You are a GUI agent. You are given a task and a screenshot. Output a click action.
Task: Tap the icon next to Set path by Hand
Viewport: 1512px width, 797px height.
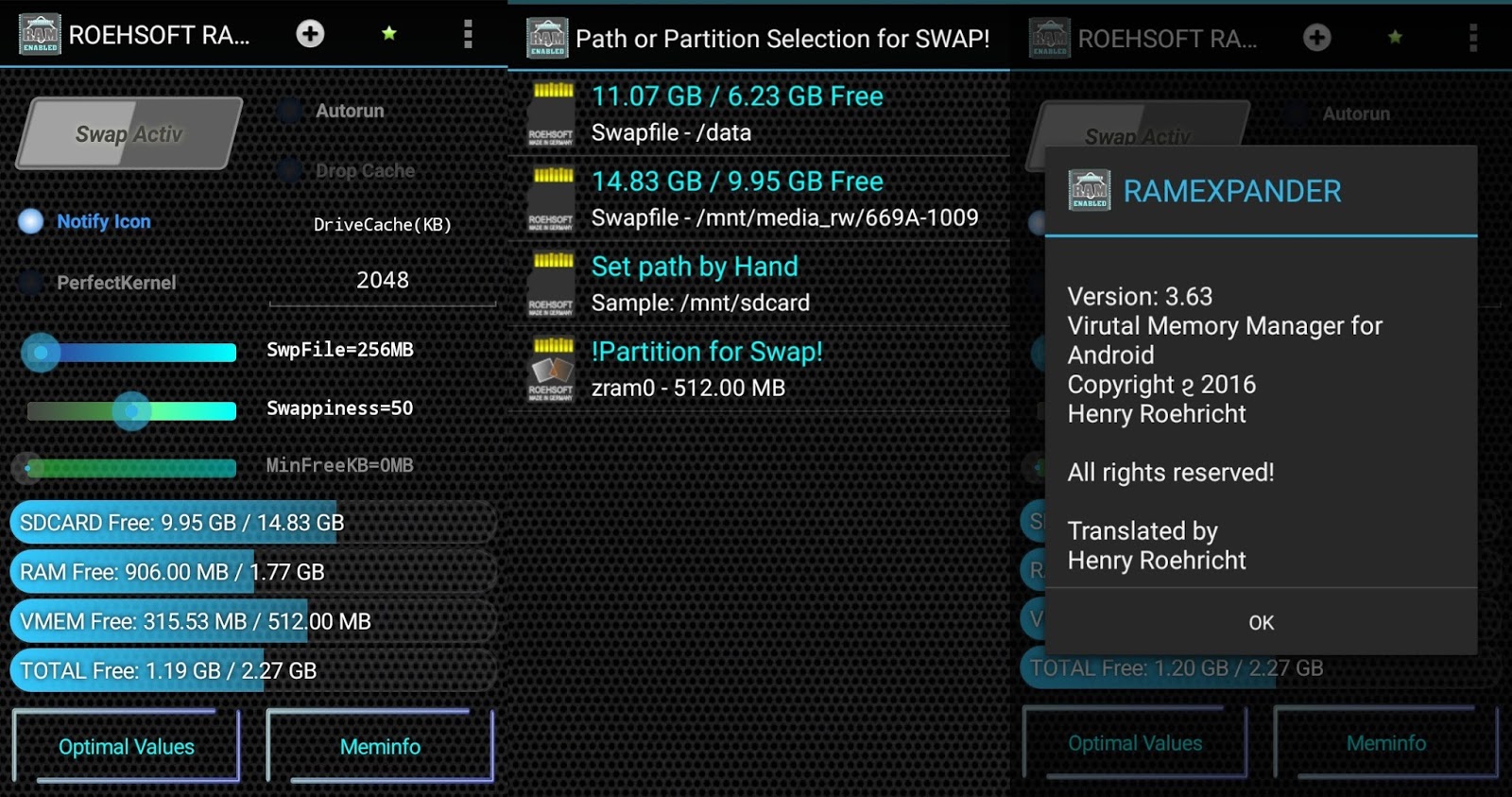(552, 285)
